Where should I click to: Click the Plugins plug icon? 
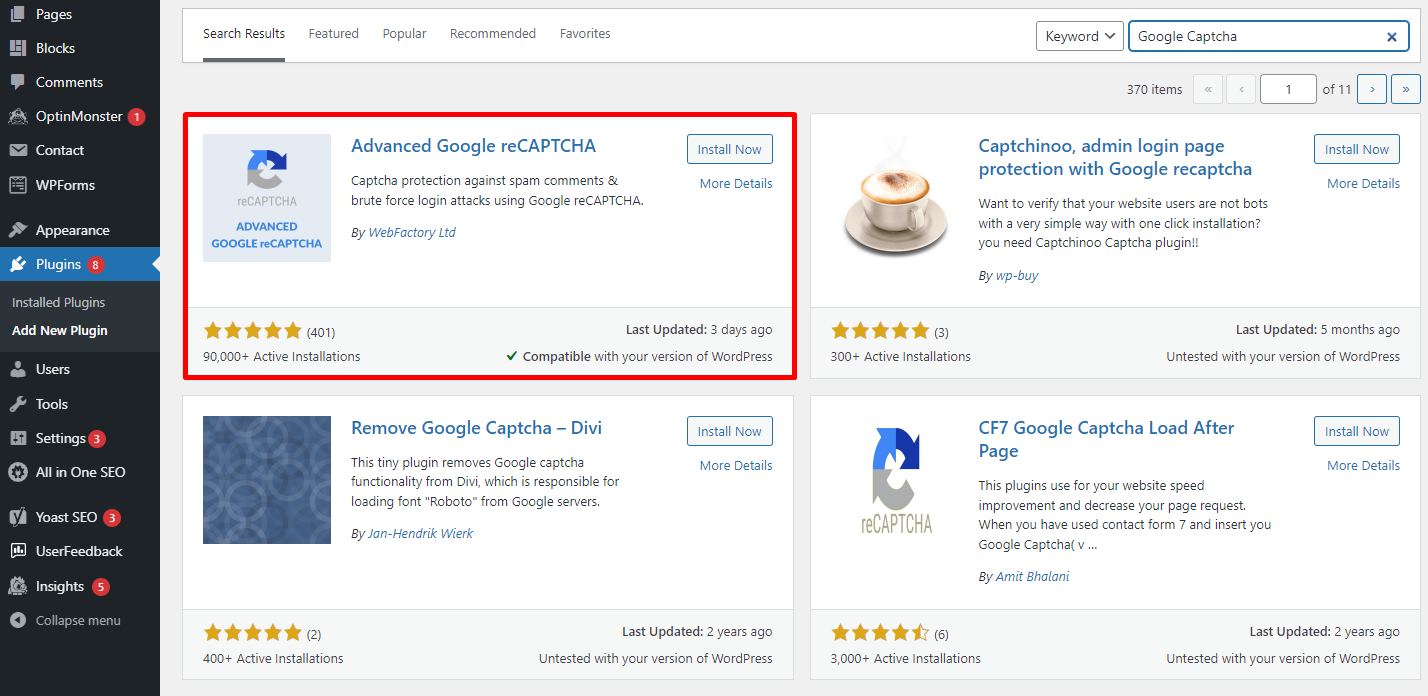click(17, 264)
